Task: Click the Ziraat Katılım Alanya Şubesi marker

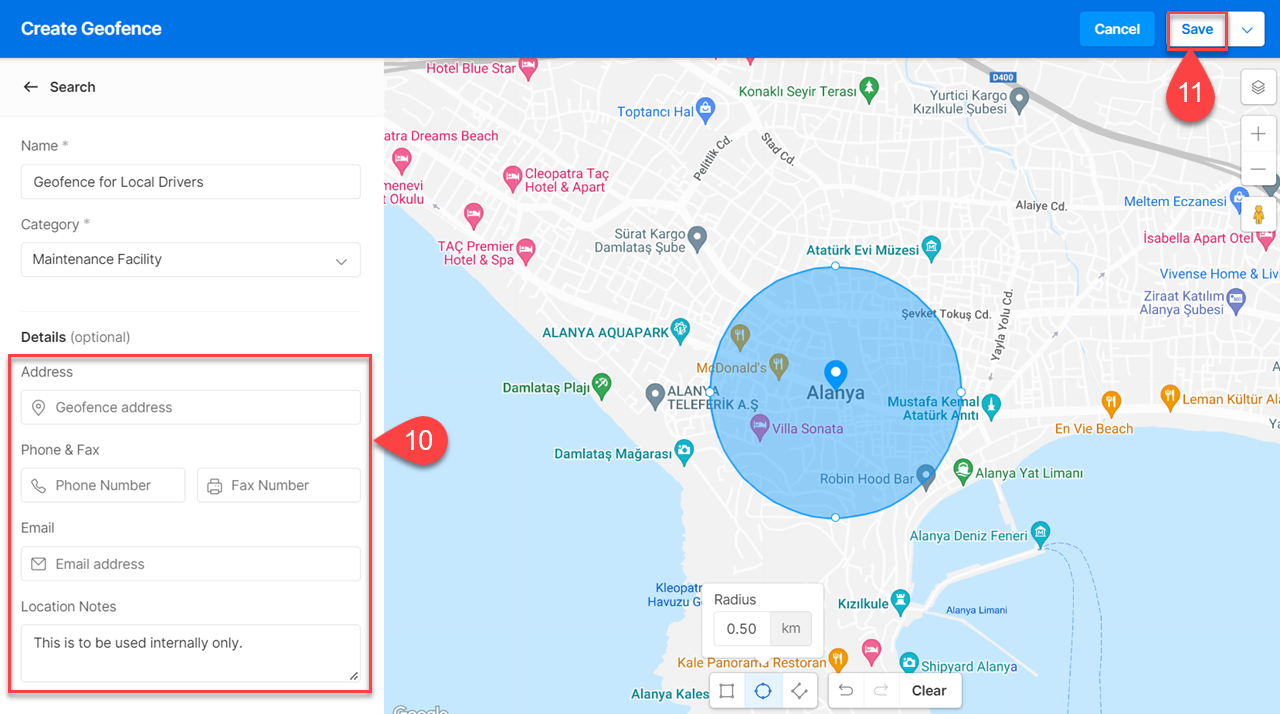Action: 1236,299
